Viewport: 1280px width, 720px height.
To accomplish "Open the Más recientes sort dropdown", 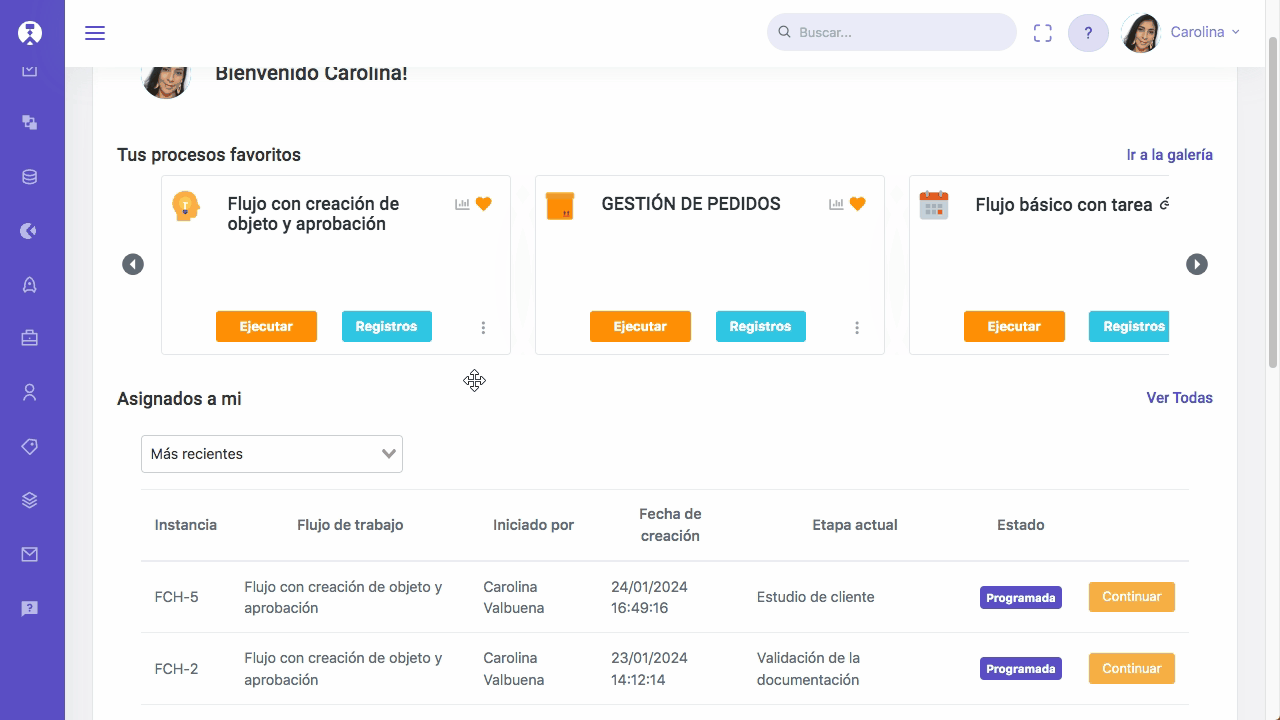I will click(272, 454).
